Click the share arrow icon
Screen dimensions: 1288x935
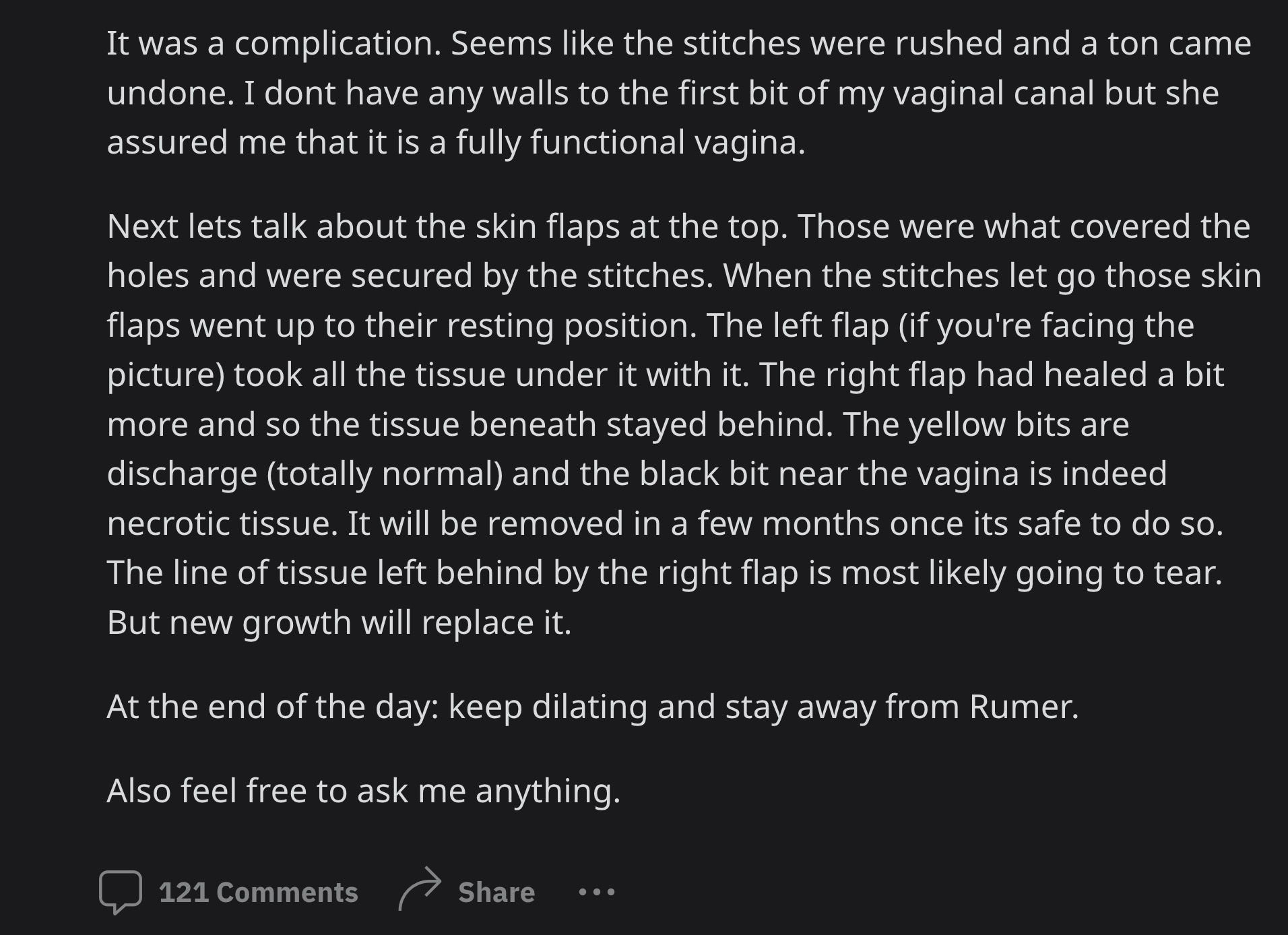click(420, 889)
